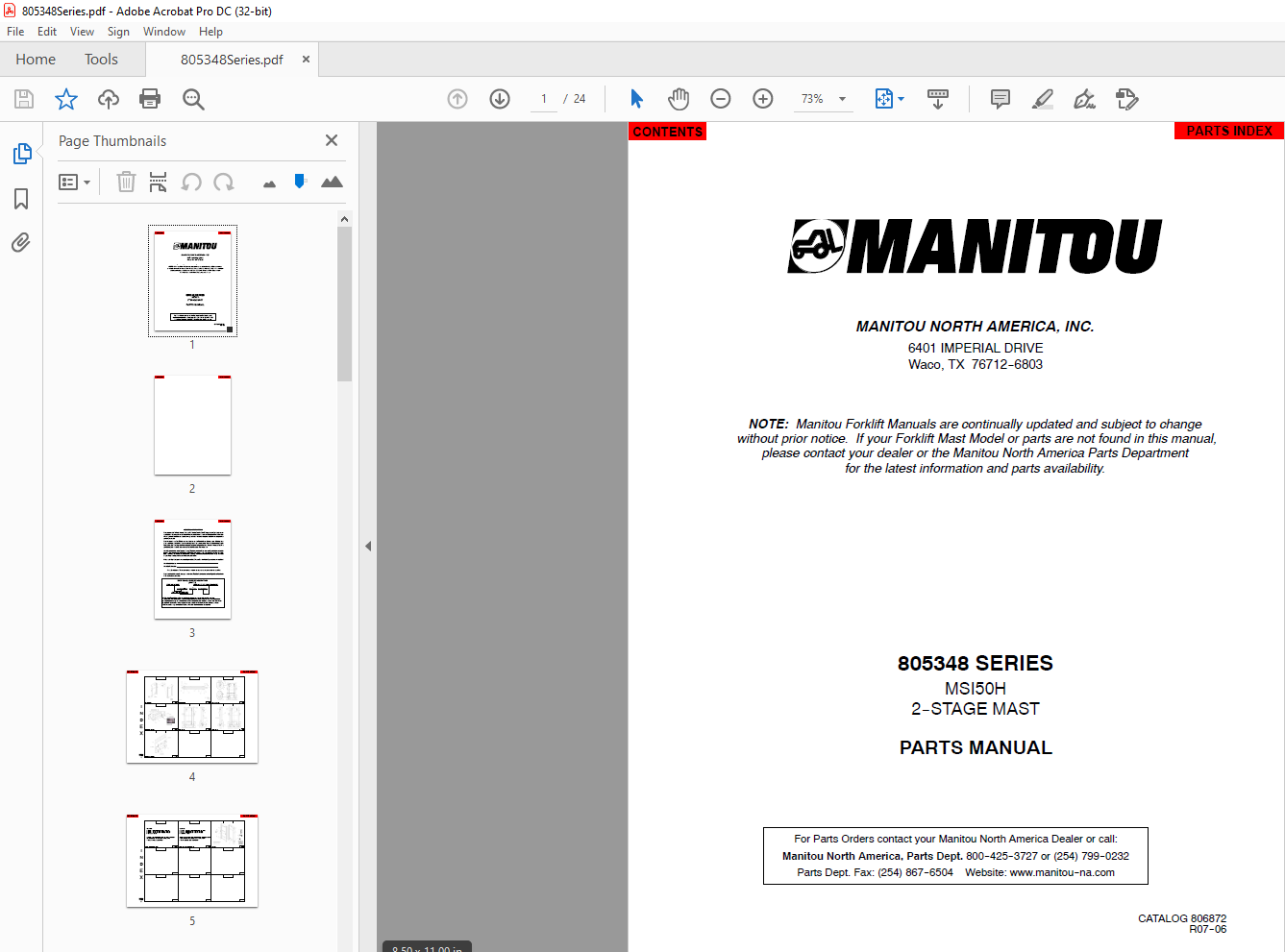Adjust the thumbnail size slider handle
The height and width of the screenshot is (952, 1285).
[x=300, y=181]
